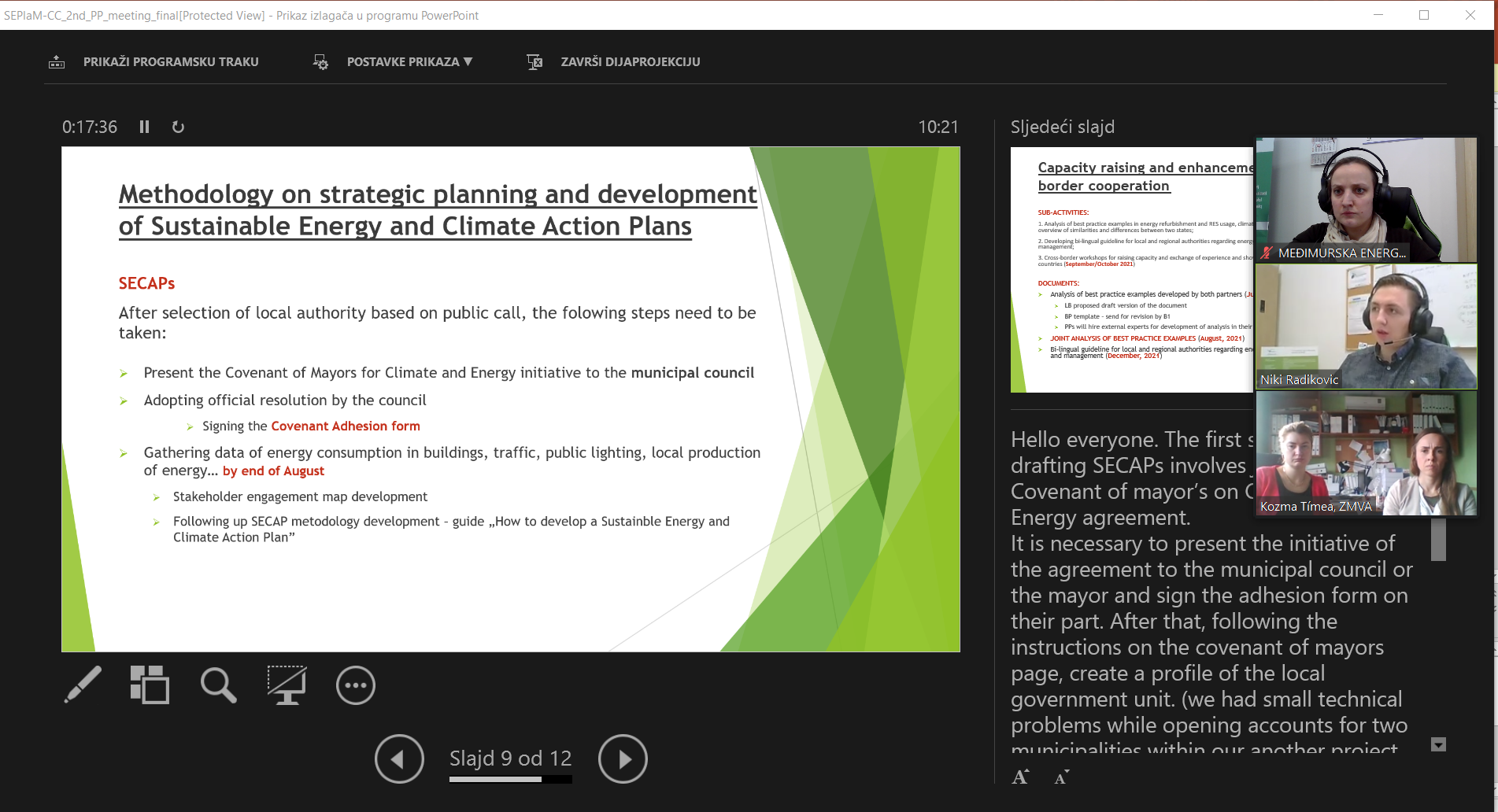Minimize the PowerPoint presenter window
This screenshot has width=1498, height=812.
(1378, 15)
